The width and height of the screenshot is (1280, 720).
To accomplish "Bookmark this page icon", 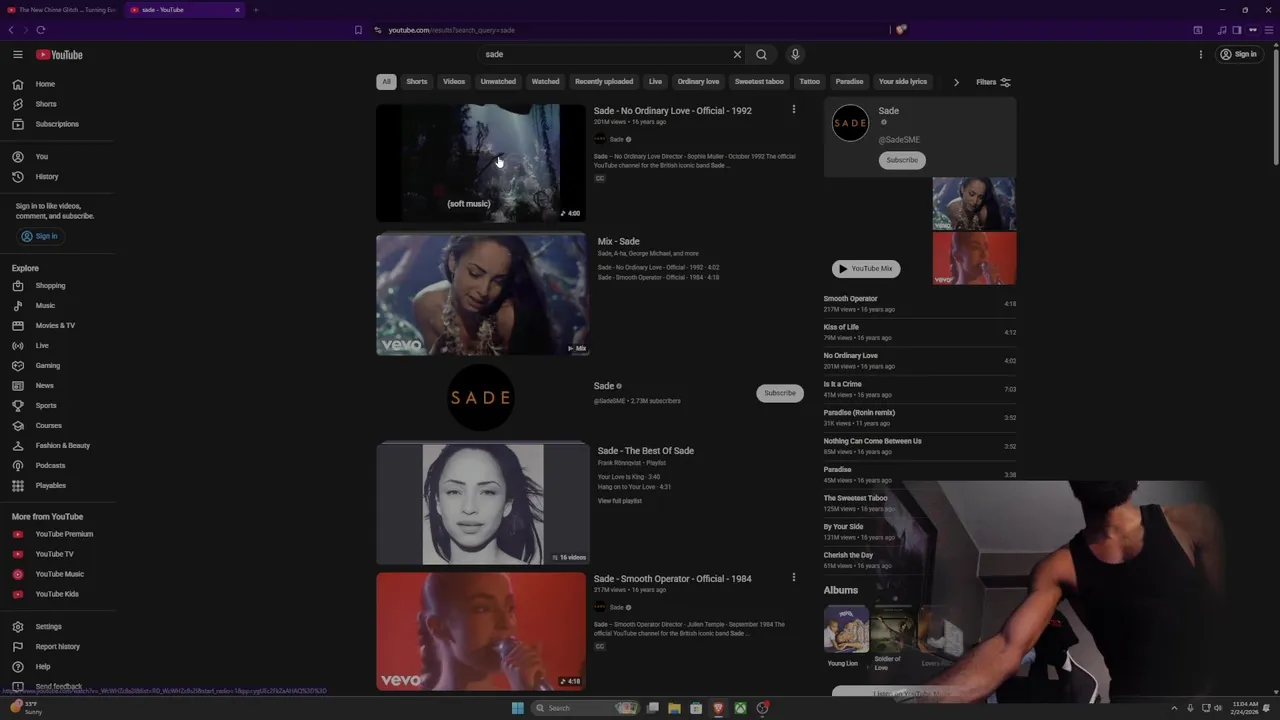I will point(358,30).
